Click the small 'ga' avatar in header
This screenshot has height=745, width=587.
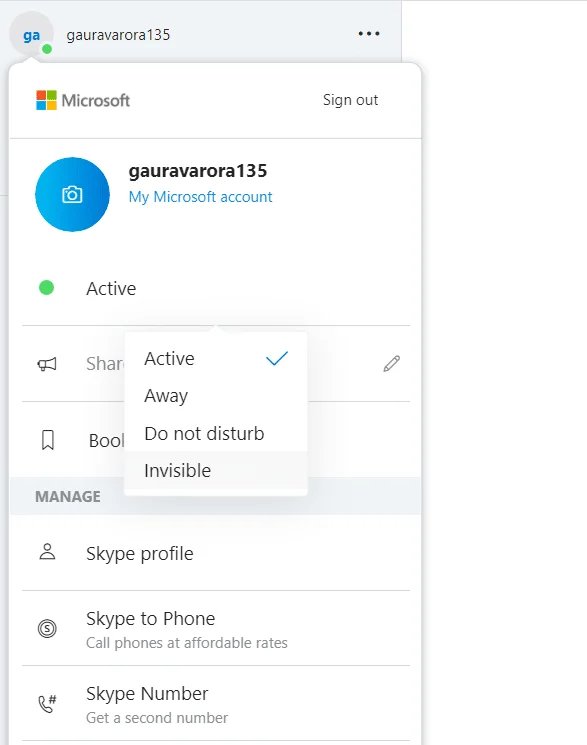pos(31,35)
